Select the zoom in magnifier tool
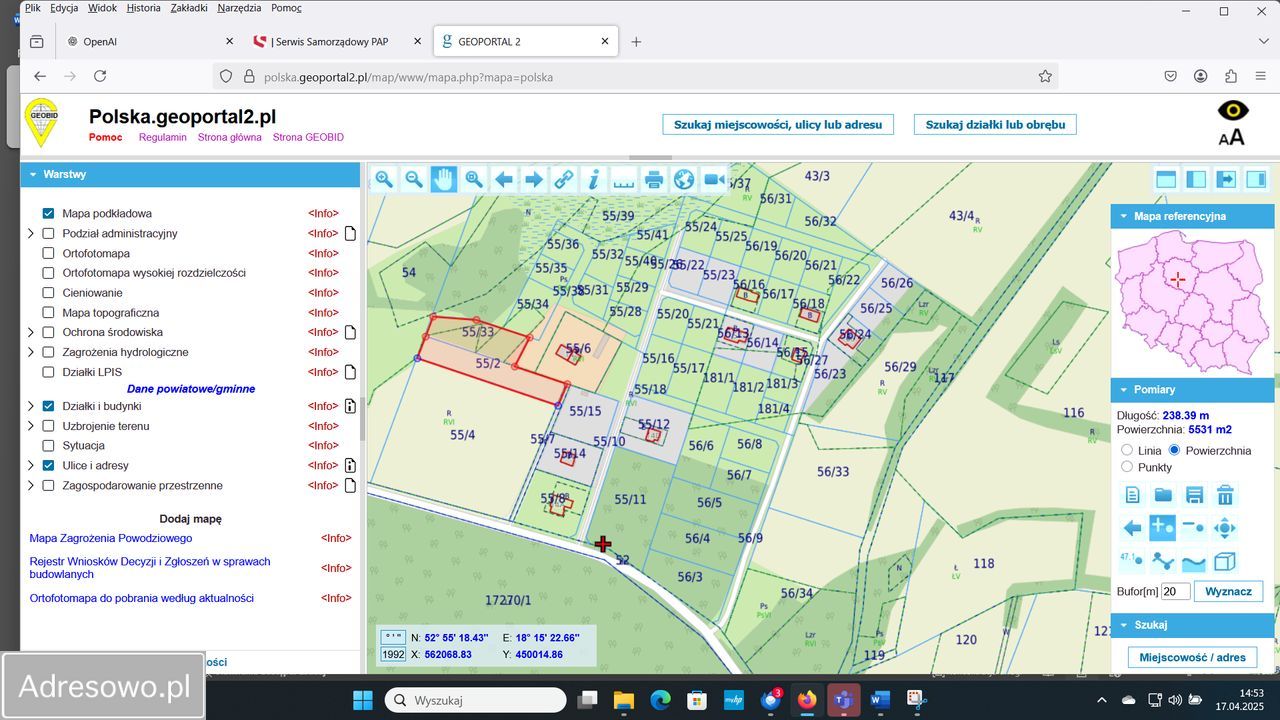1280x720 pixels. click(x=384, y=179)
